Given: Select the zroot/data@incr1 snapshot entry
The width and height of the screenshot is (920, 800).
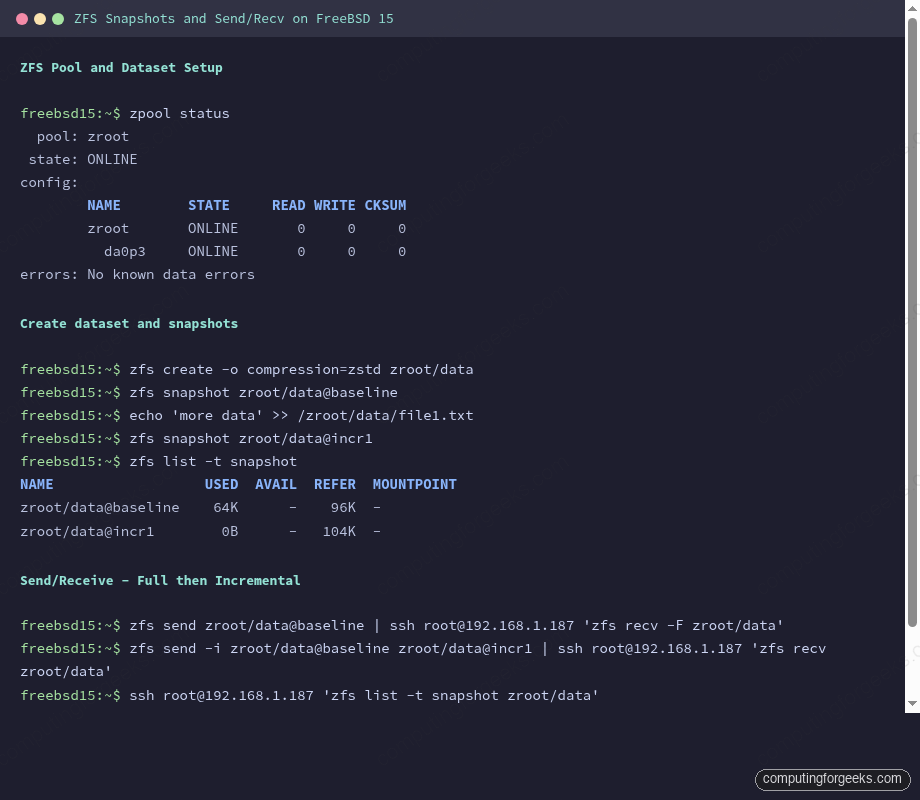Looking at the screenshot, I should (x=86, y=531).
